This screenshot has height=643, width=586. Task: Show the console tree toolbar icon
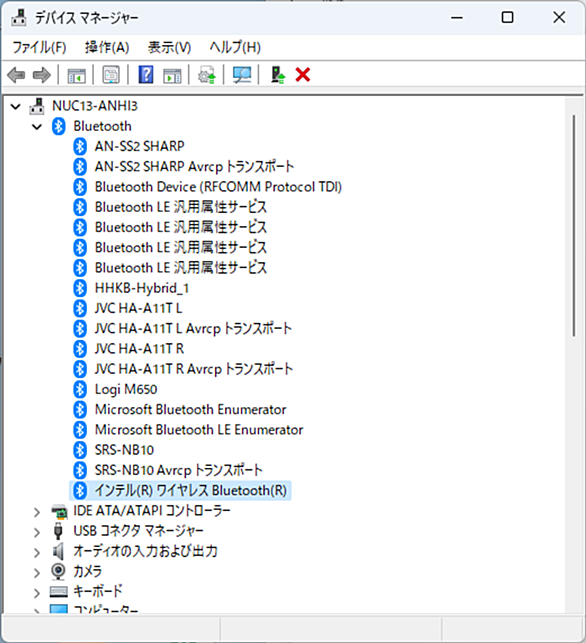click(77, 76)
